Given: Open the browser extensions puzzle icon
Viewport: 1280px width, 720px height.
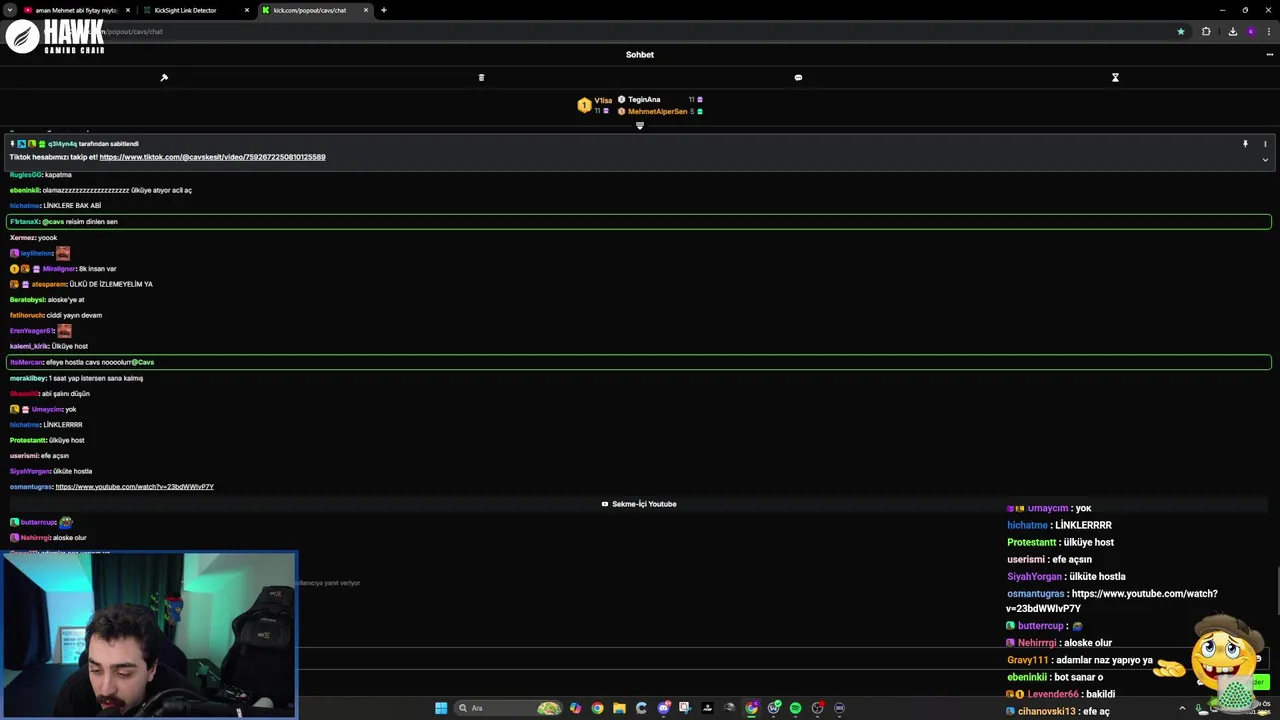Looking at the screenshot, I should 1206,31.
